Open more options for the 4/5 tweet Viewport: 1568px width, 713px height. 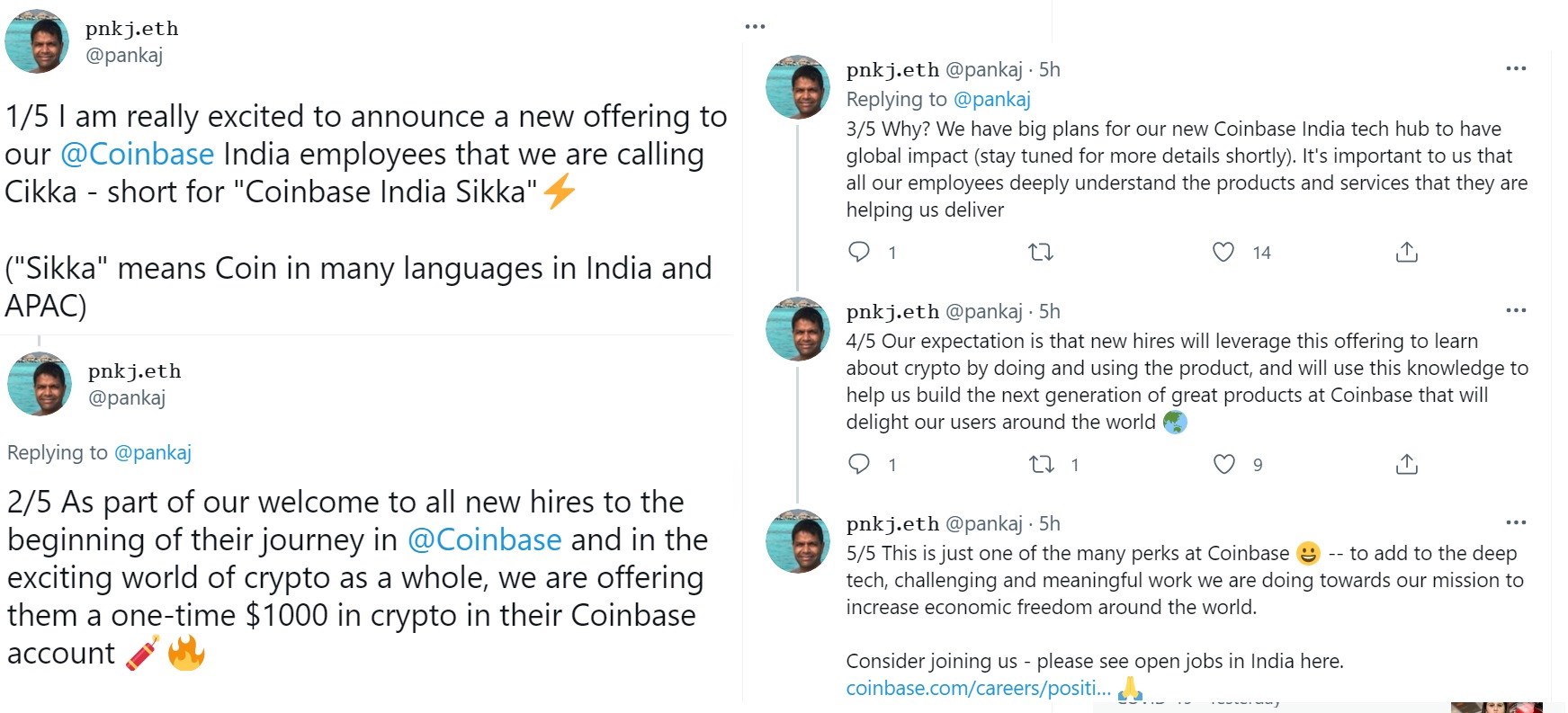1516,311
